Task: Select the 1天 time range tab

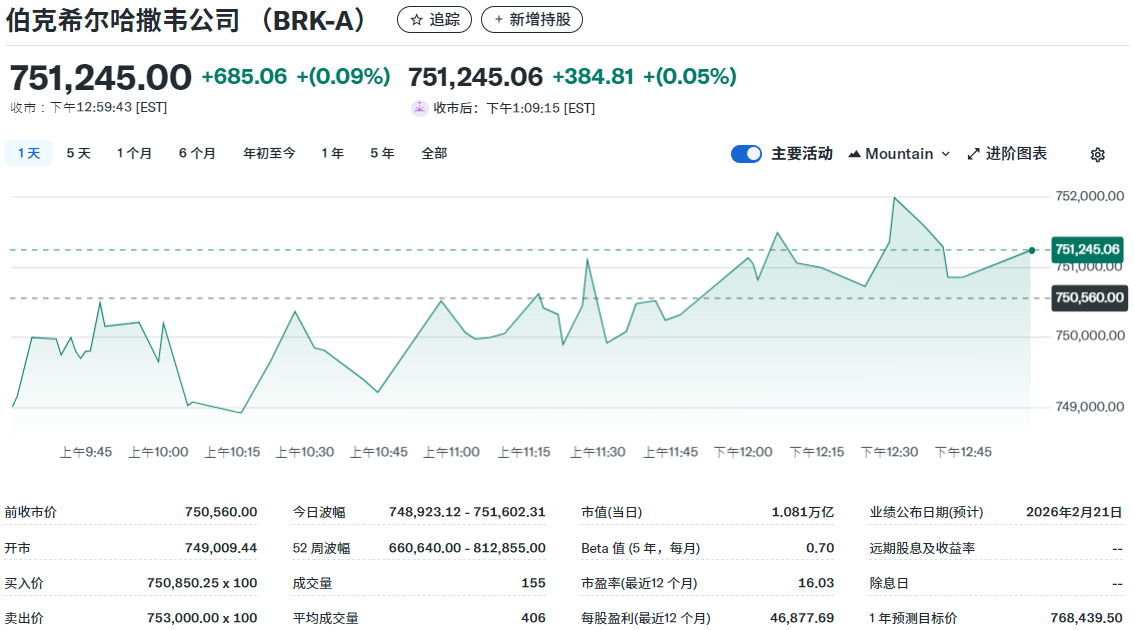Action: [29, 153]
